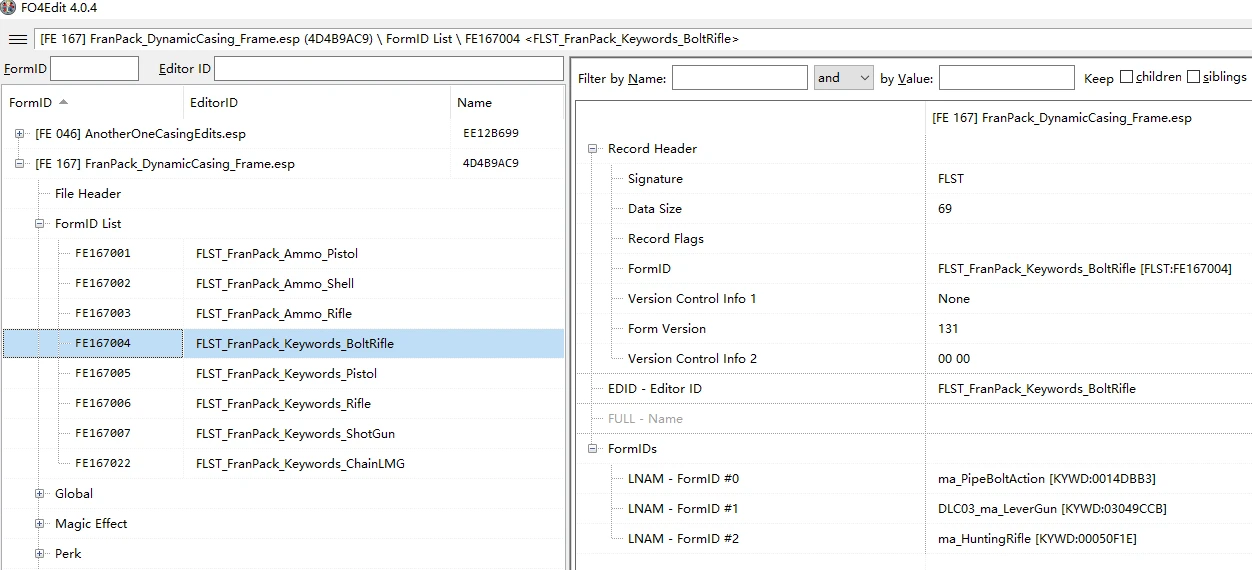Sort by the FormID column header

[92, 102]
